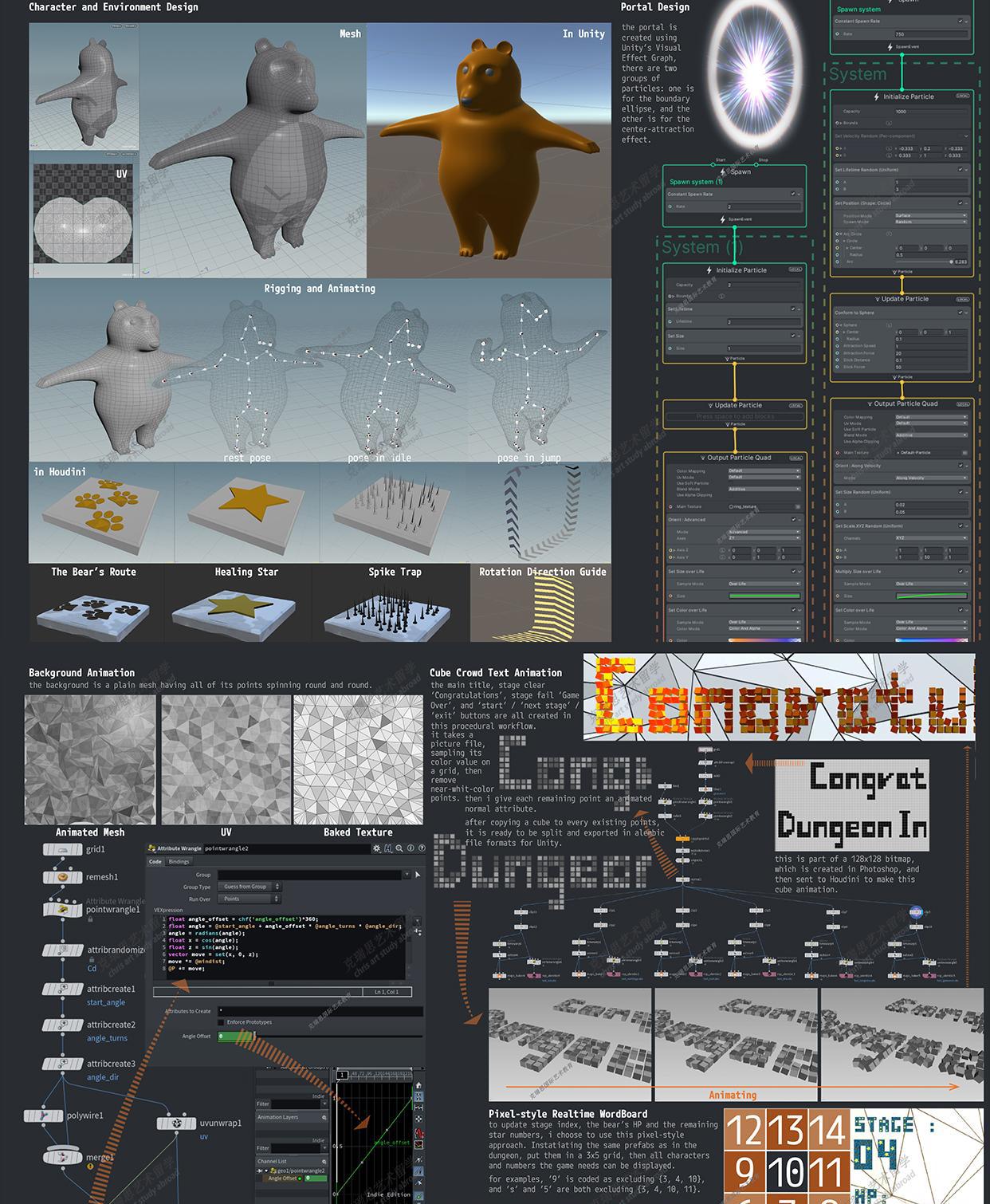This screenshot has height=1204, width=990.
Task: Select the attribcreate1 node icon
Action: tap(63, 989)
